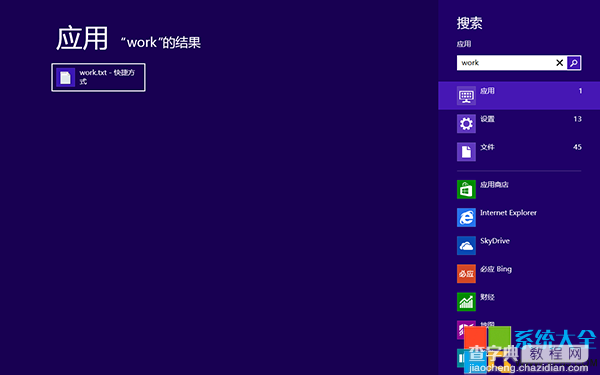600x375 pixels.
Task: Click the Internet Explorer icon
Action: pos(466,217)
